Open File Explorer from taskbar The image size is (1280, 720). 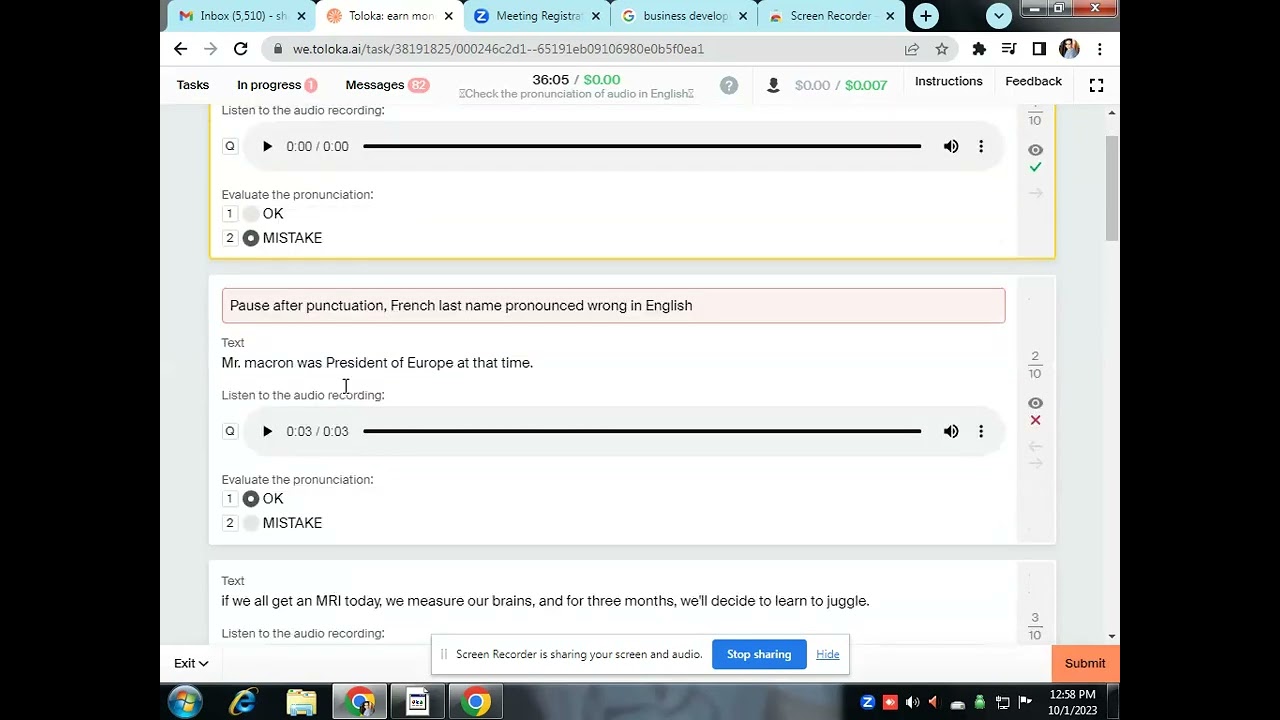(x=301, y=702)
